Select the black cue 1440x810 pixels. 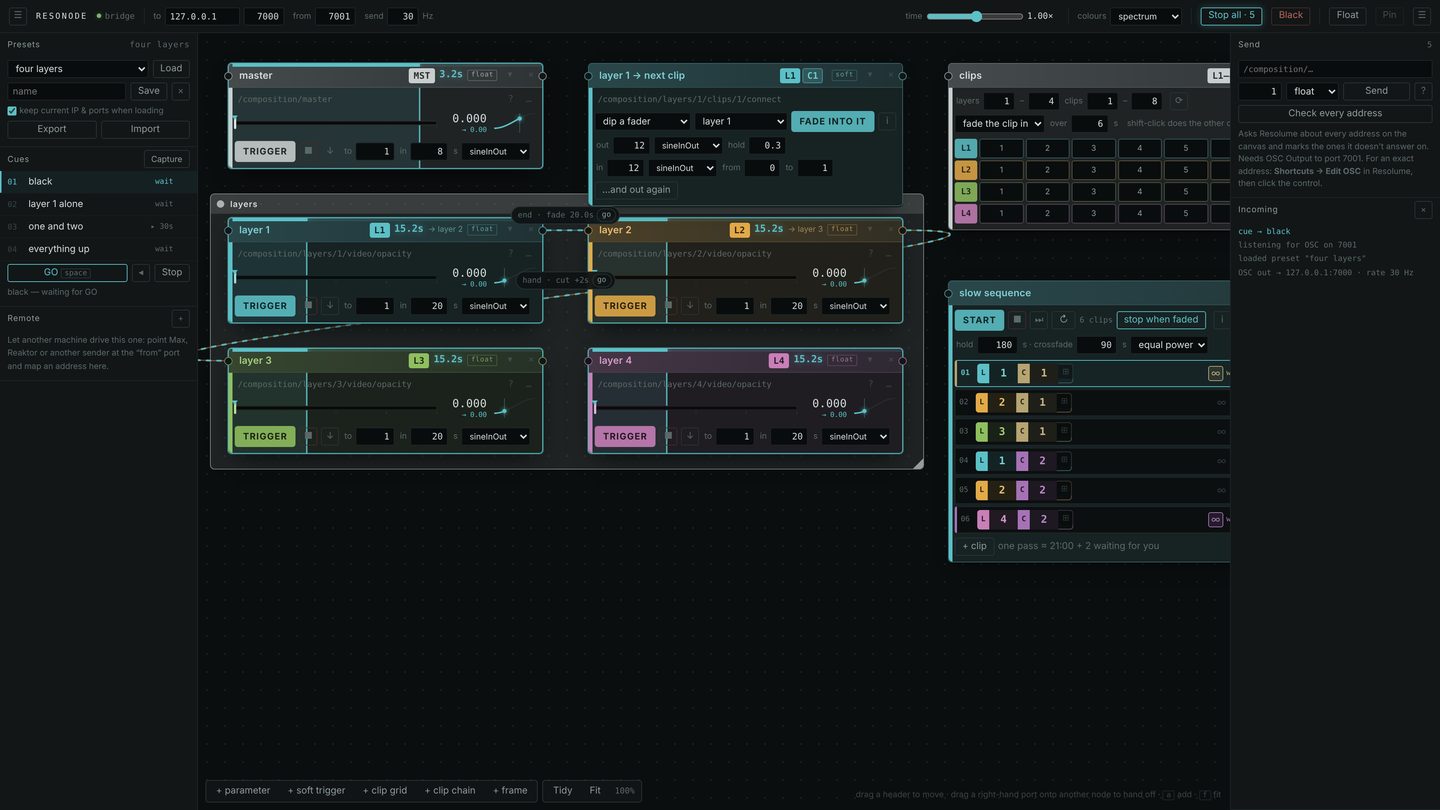[x=98, y=182]
